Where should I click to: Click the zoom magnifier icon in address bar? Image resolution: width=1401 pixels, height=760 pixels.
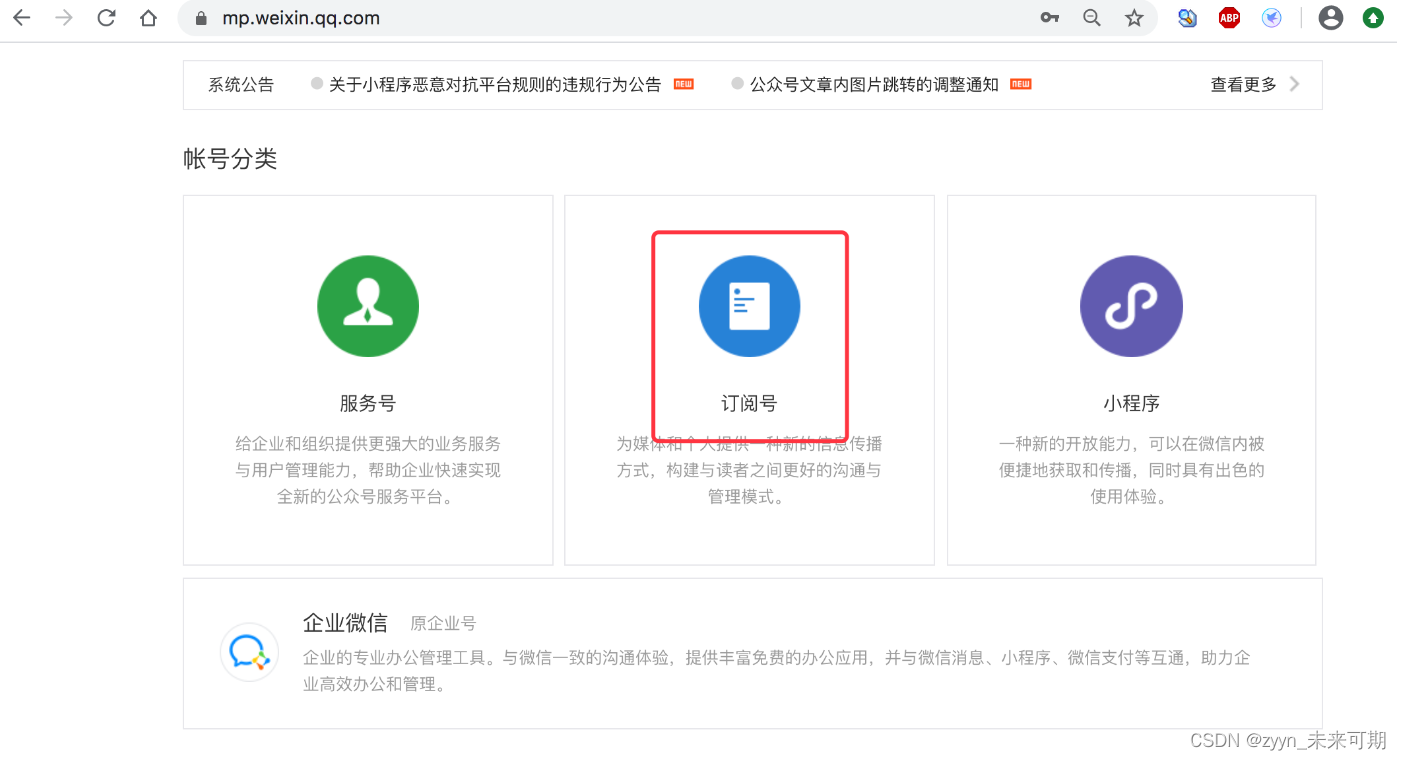coord(1092,18)
